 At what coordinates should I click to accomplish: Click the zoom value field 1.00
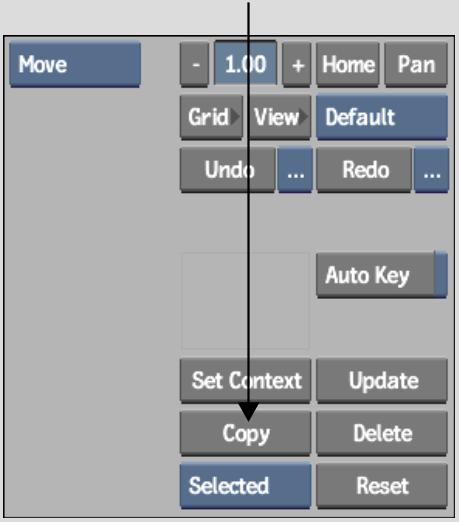tap(245, 63)
